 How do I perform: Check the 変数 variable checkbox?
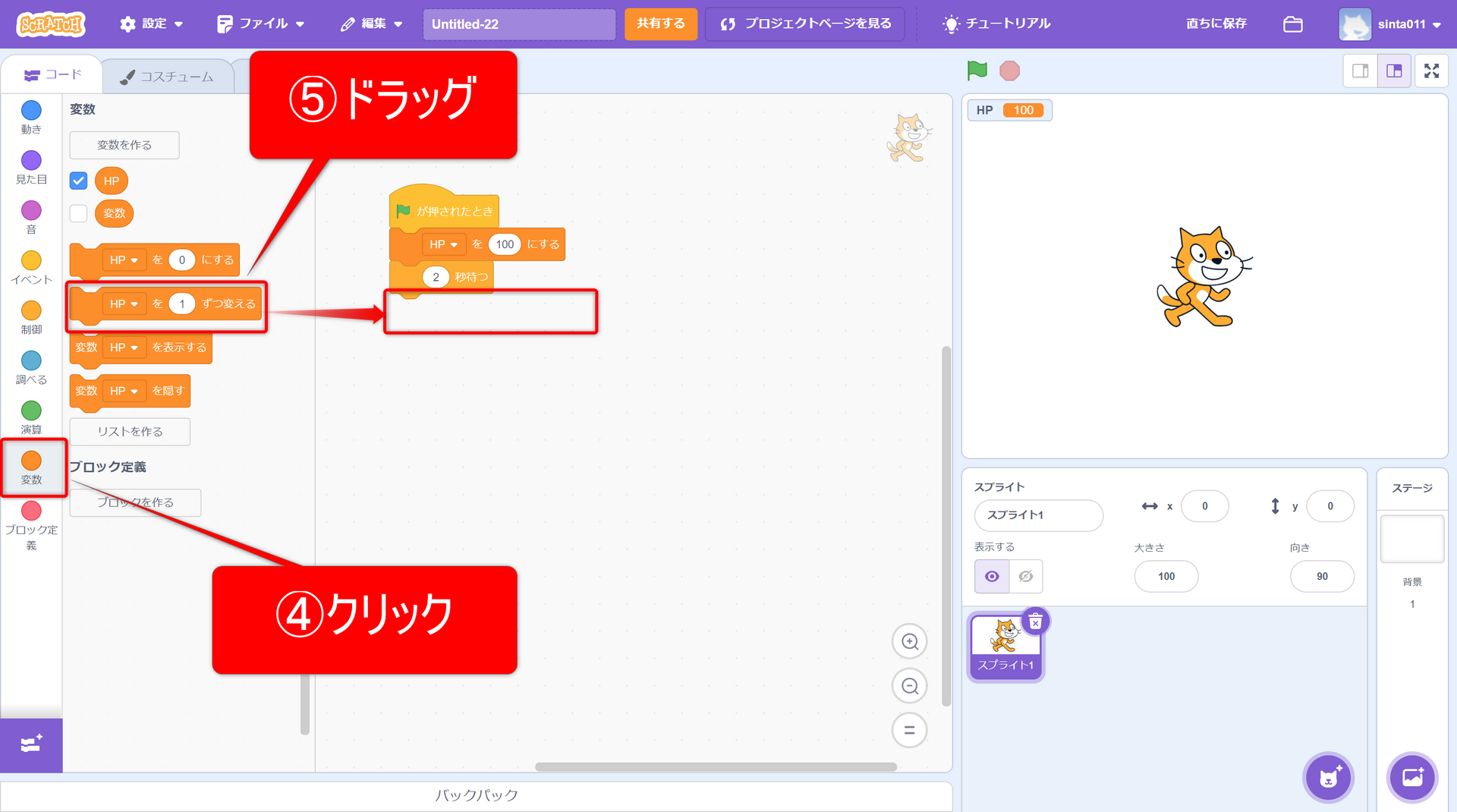[79, 213]
